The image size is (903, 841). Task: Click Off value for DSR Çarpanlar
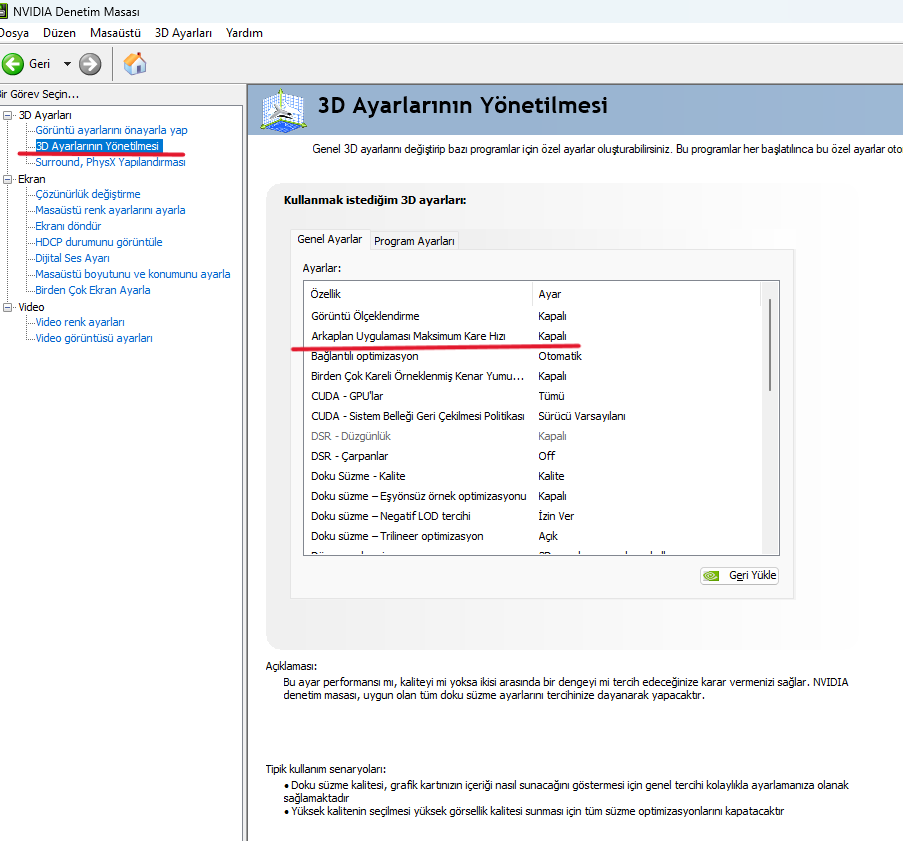click(547, 456)
